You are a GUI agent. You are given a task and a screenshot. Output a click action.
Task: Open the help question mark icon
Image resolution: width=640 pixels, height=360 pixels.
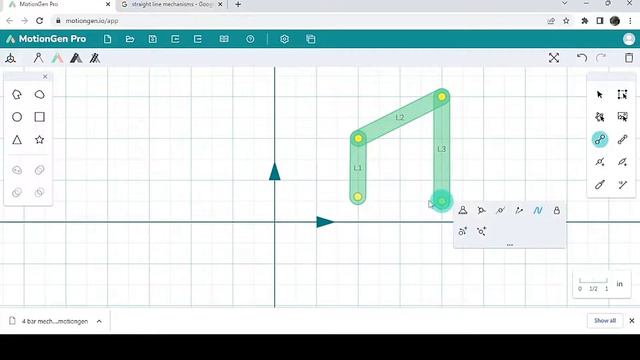pyautogui.click(x=250, y=39)
